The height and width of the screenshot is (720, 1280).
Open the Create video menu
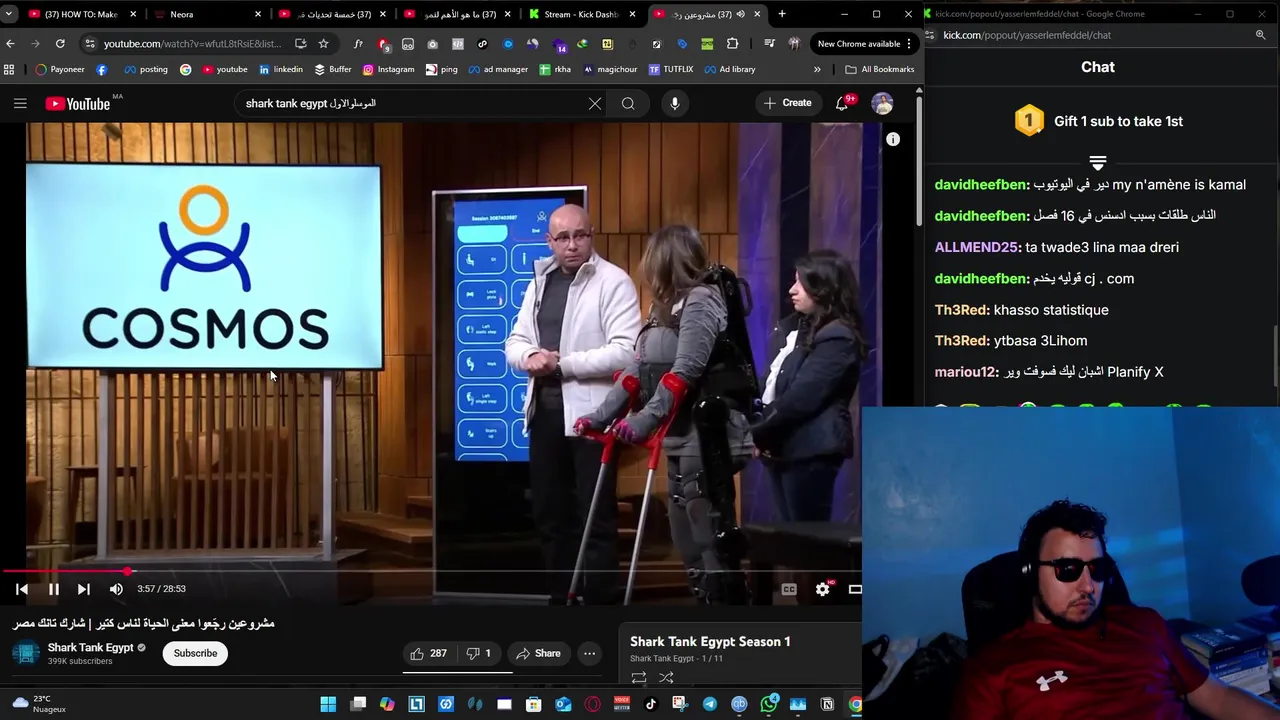click(x=788, y=103)
